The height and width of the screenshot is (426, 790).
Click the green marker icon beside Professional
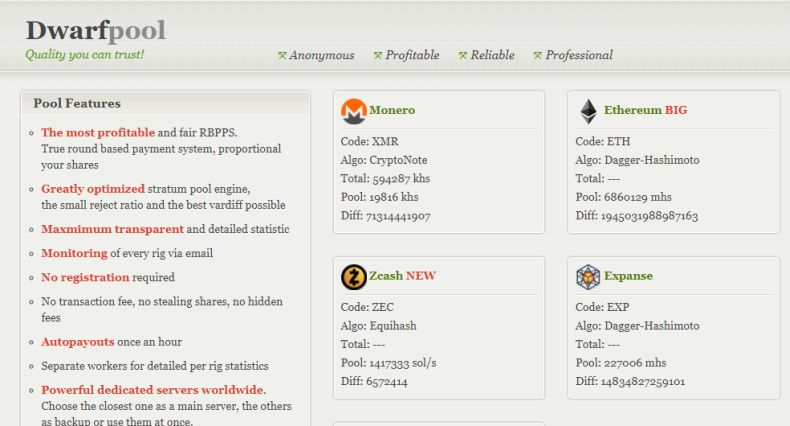[x=538, y=55]
